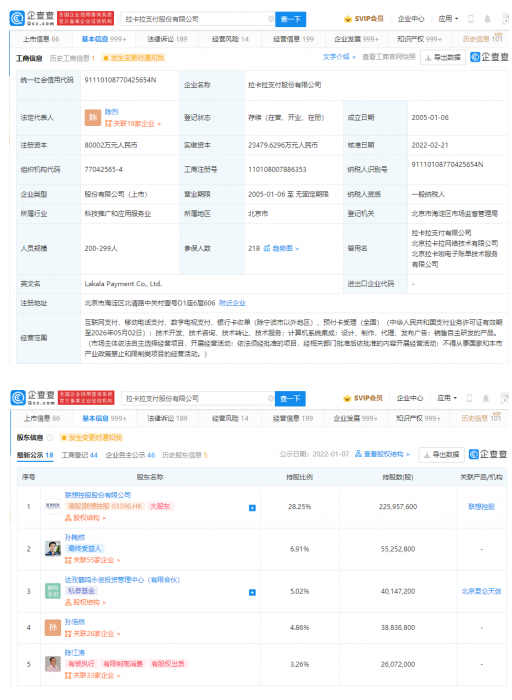Select the 企业自主公示 46 tab
The width and height of the screenshot is (512, 700).
(x=130, y=455)
